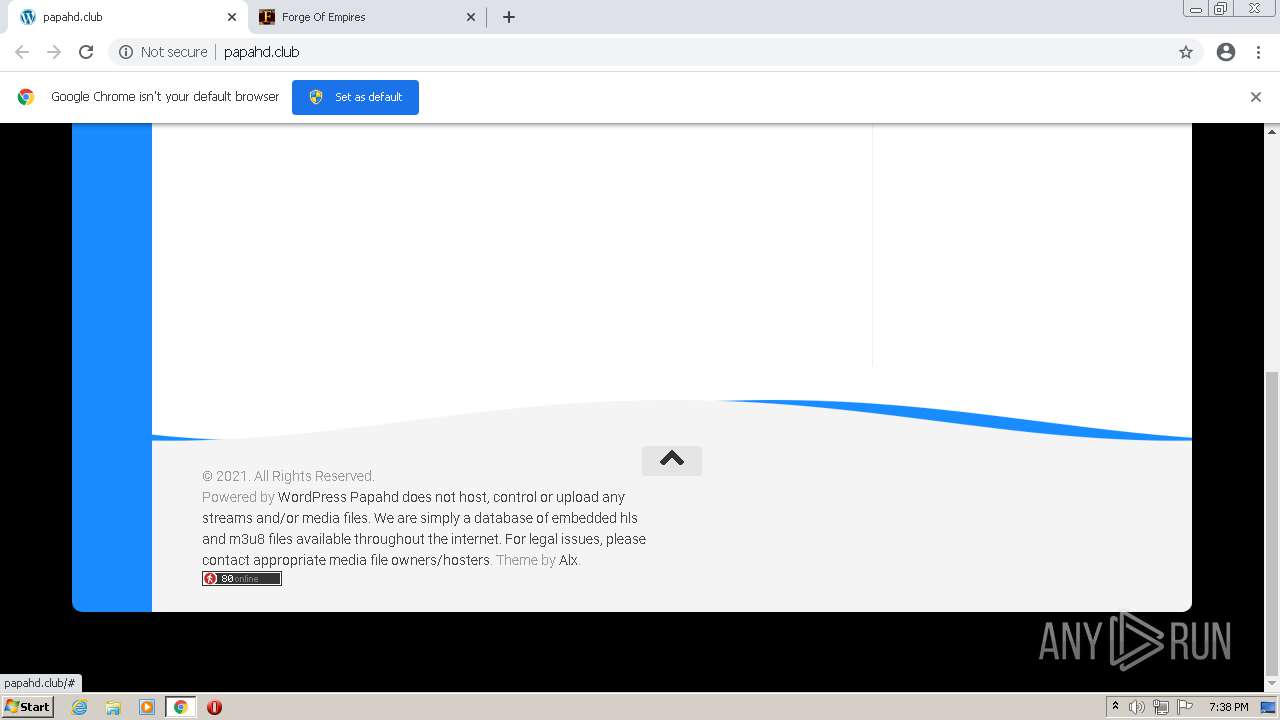Click the page vertical scrollbar thumb

[1272, 522]
